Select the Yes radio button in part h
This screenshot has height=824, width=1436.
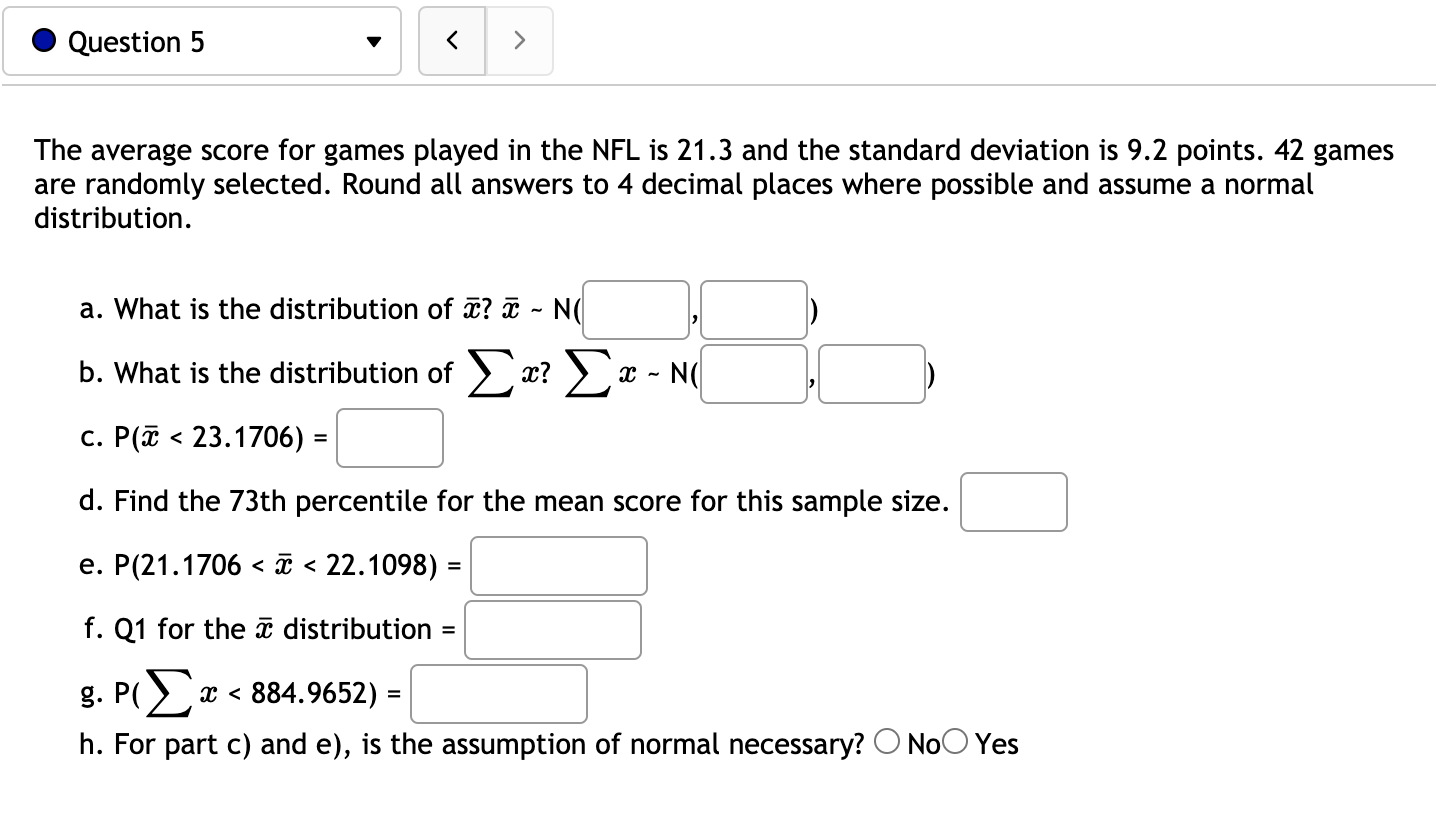pos(954,741)
